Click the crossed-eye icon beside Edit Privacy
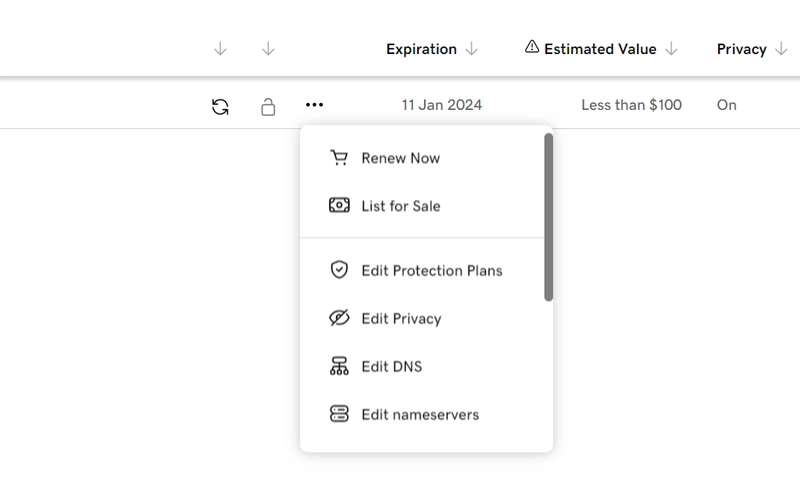800x499 pixels. tap(339, 318)
